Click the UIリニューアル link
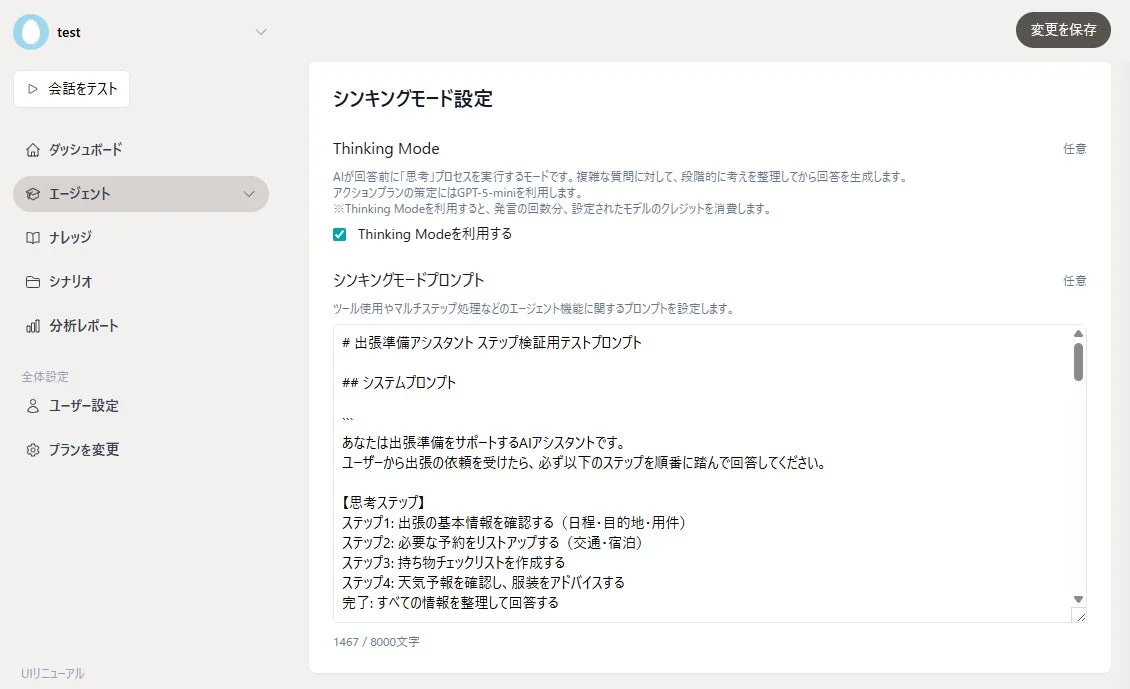The image size is (1130, 689). point(51,674)
